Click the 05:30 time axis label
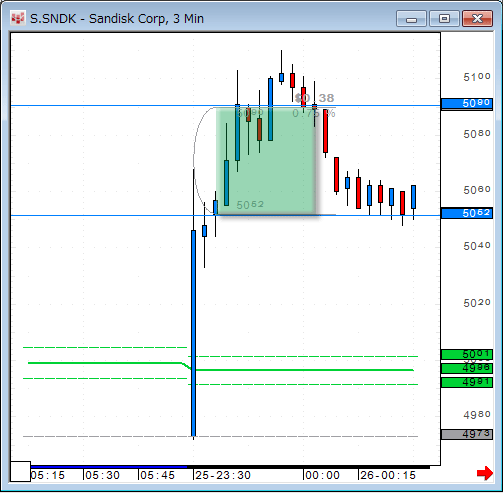The height and width of the screenshot is (493, 503). (102, 475)
